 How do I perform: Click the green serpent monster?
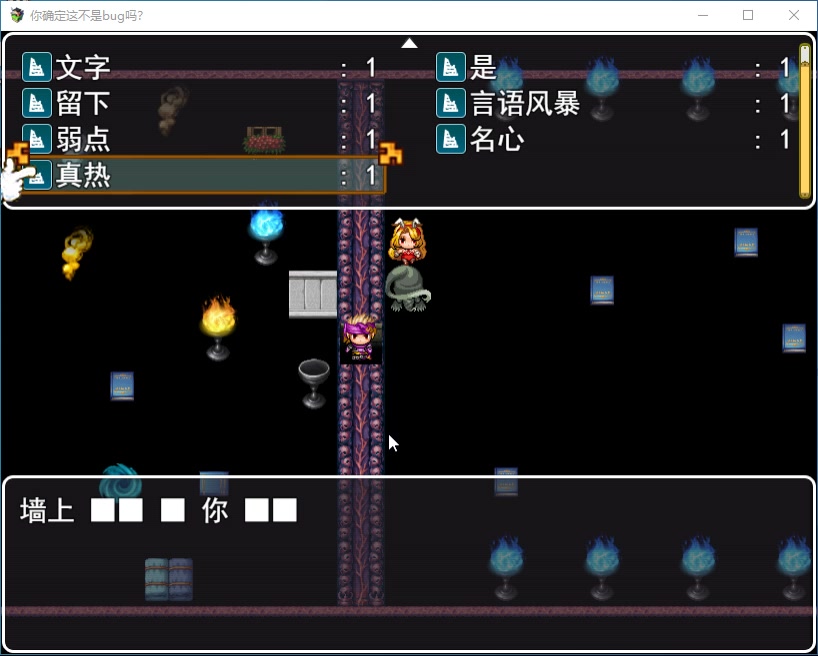407,289
